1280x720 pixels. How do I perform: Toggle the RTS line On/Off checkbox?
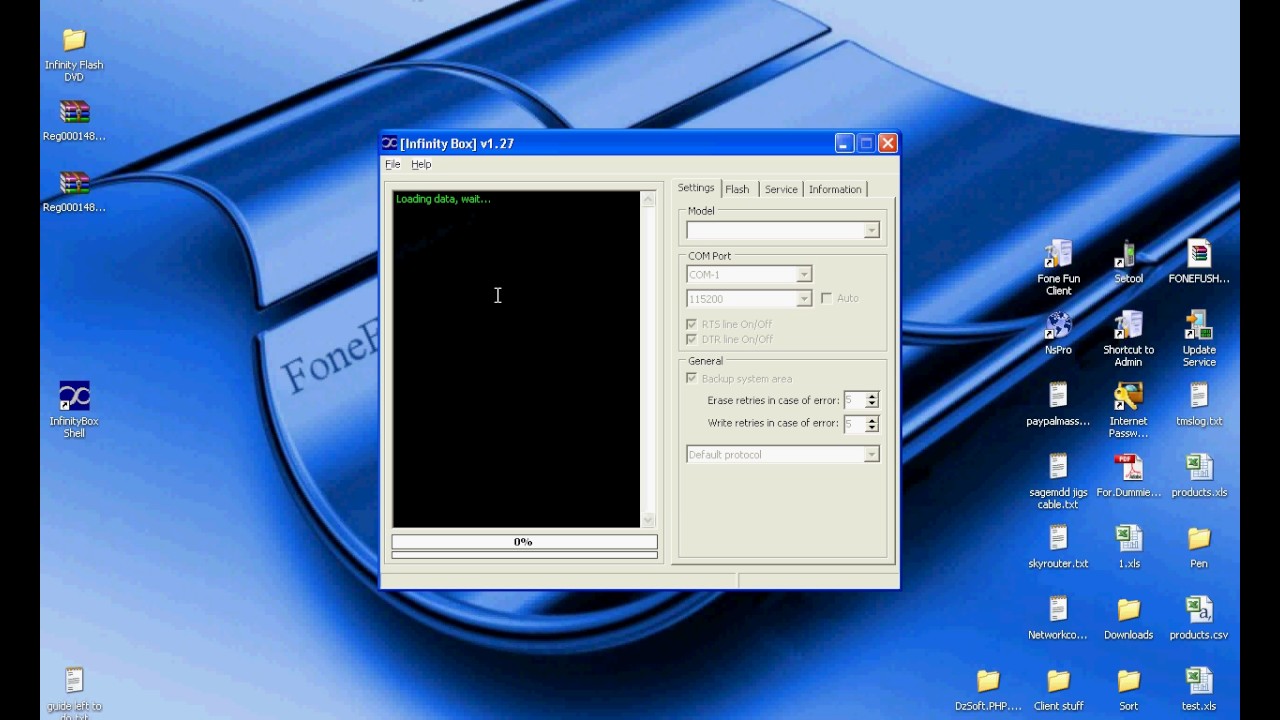click(691, 324)
